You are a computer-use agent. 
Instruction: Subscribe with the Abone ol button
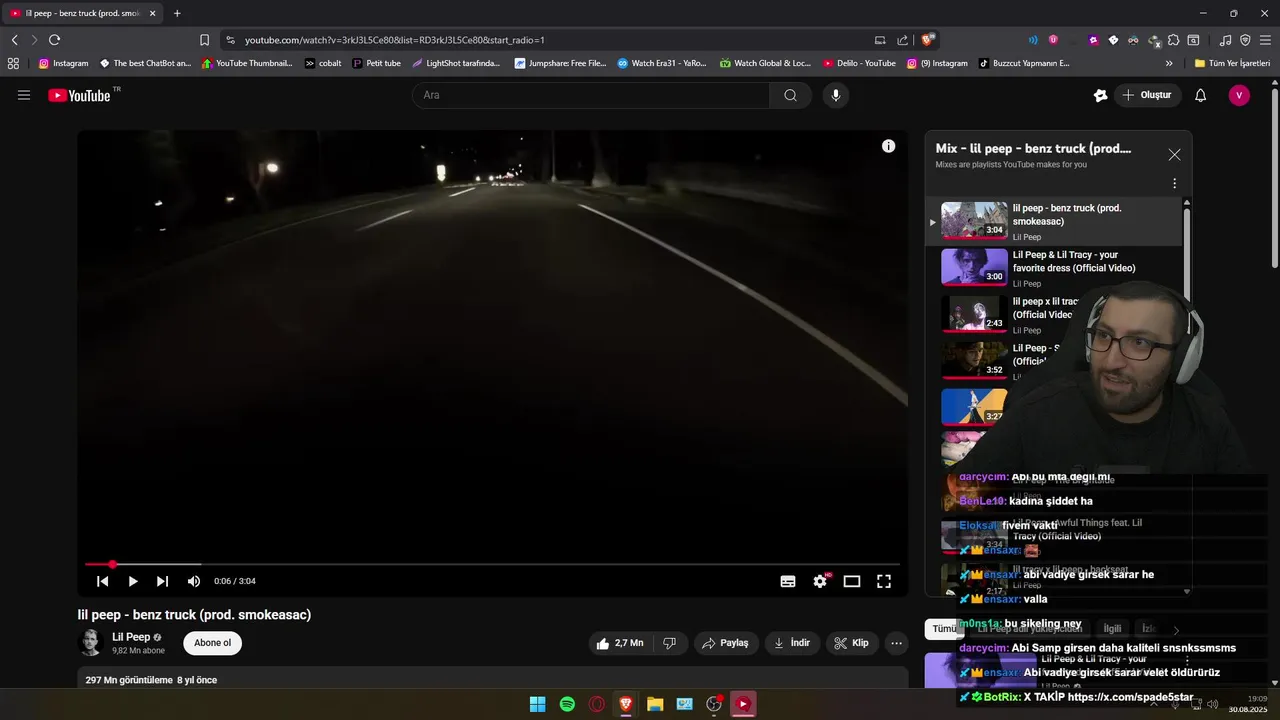[212, 643]
